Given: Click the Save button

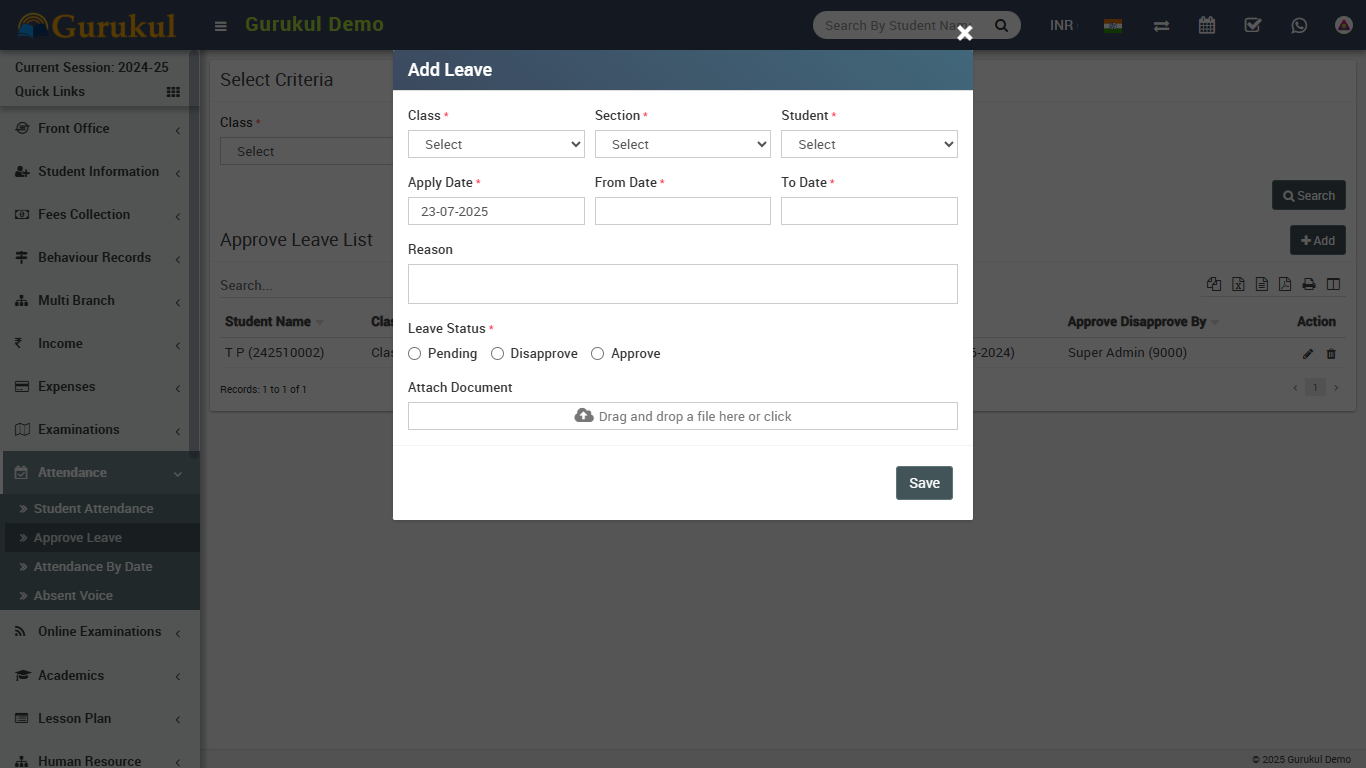Looking at the screenshot, I should pyautogui.click(x=924, y=483).
